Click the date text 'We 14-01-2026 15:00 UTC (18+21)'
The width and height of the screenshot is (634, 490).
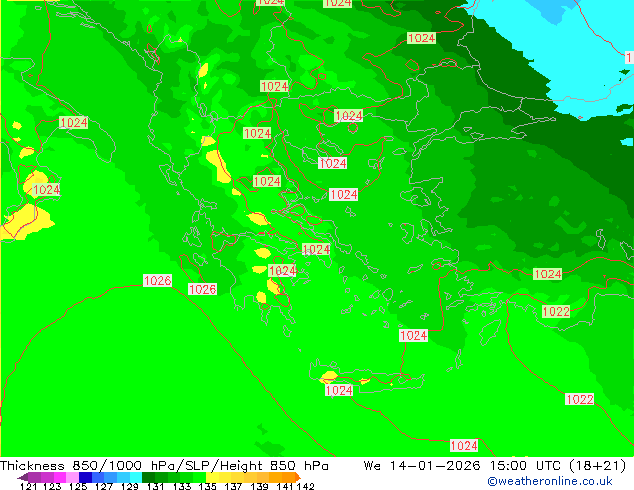coord(495,466)
